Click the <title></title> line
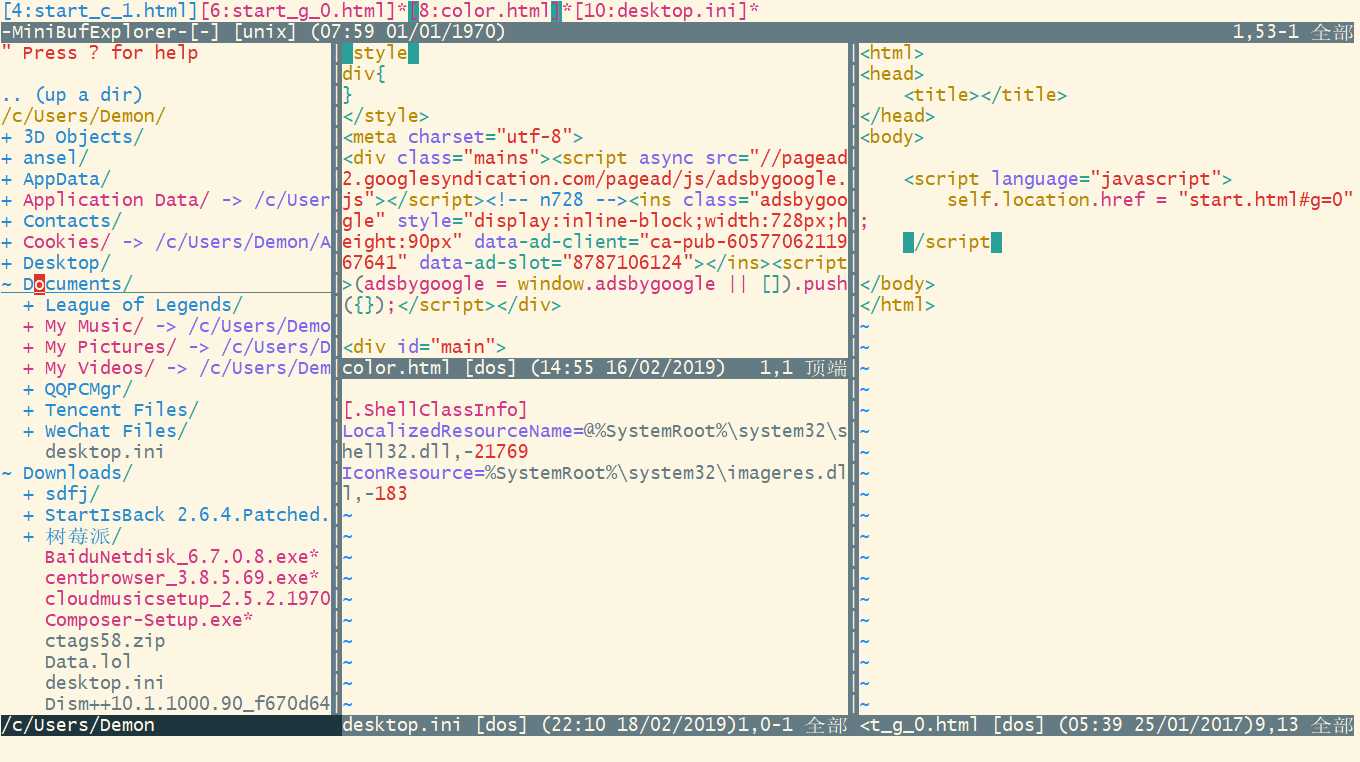The width and height of the screenshot is (1360, 762). point(985,95)
